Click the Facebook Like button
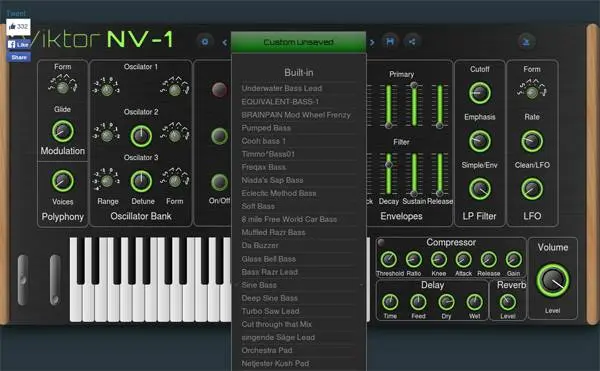The height and width of the screenshot is (371, 600). pos(18,44)
